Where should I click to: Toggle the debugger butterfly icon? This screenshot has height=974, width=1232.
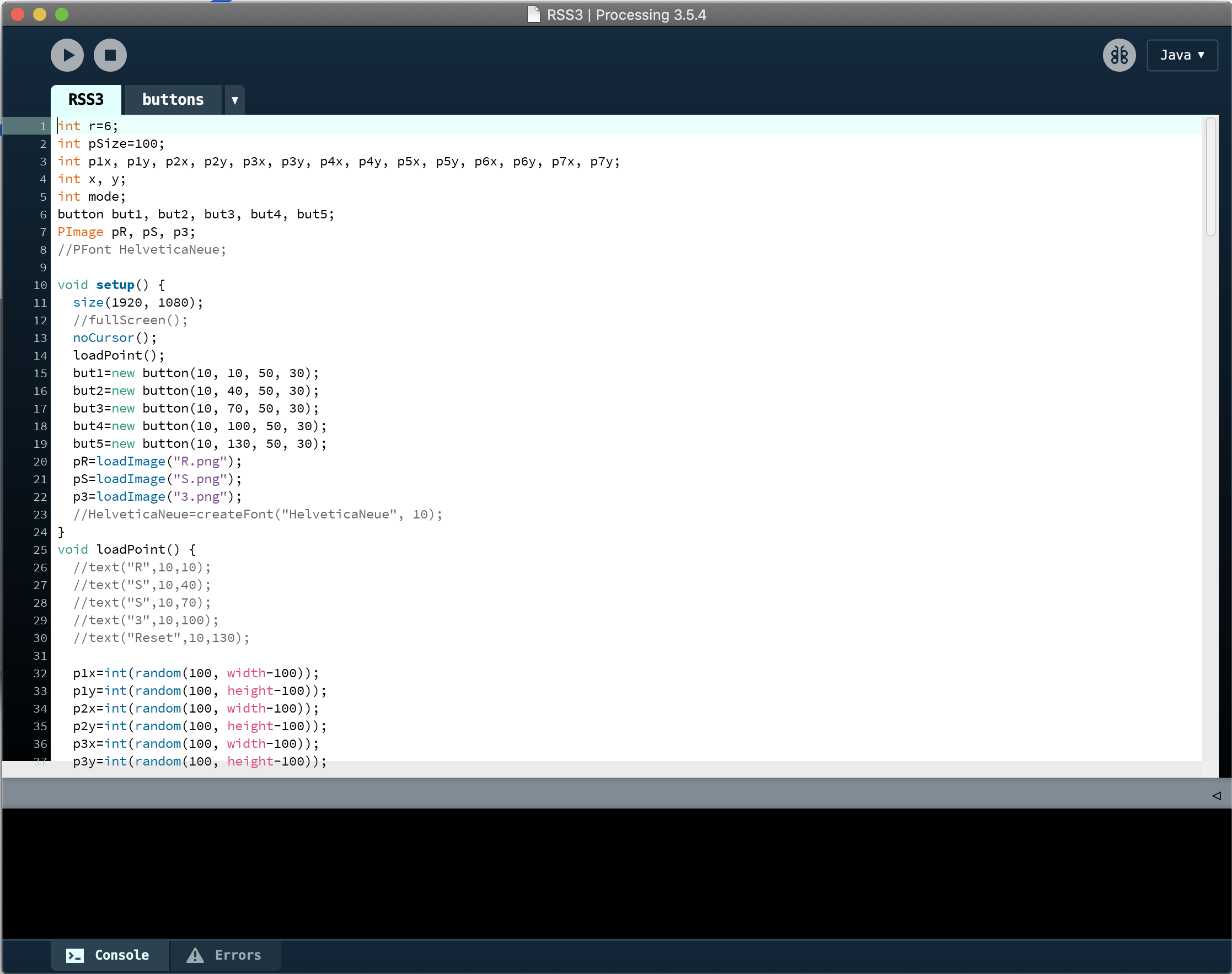tap(1119, 55)
